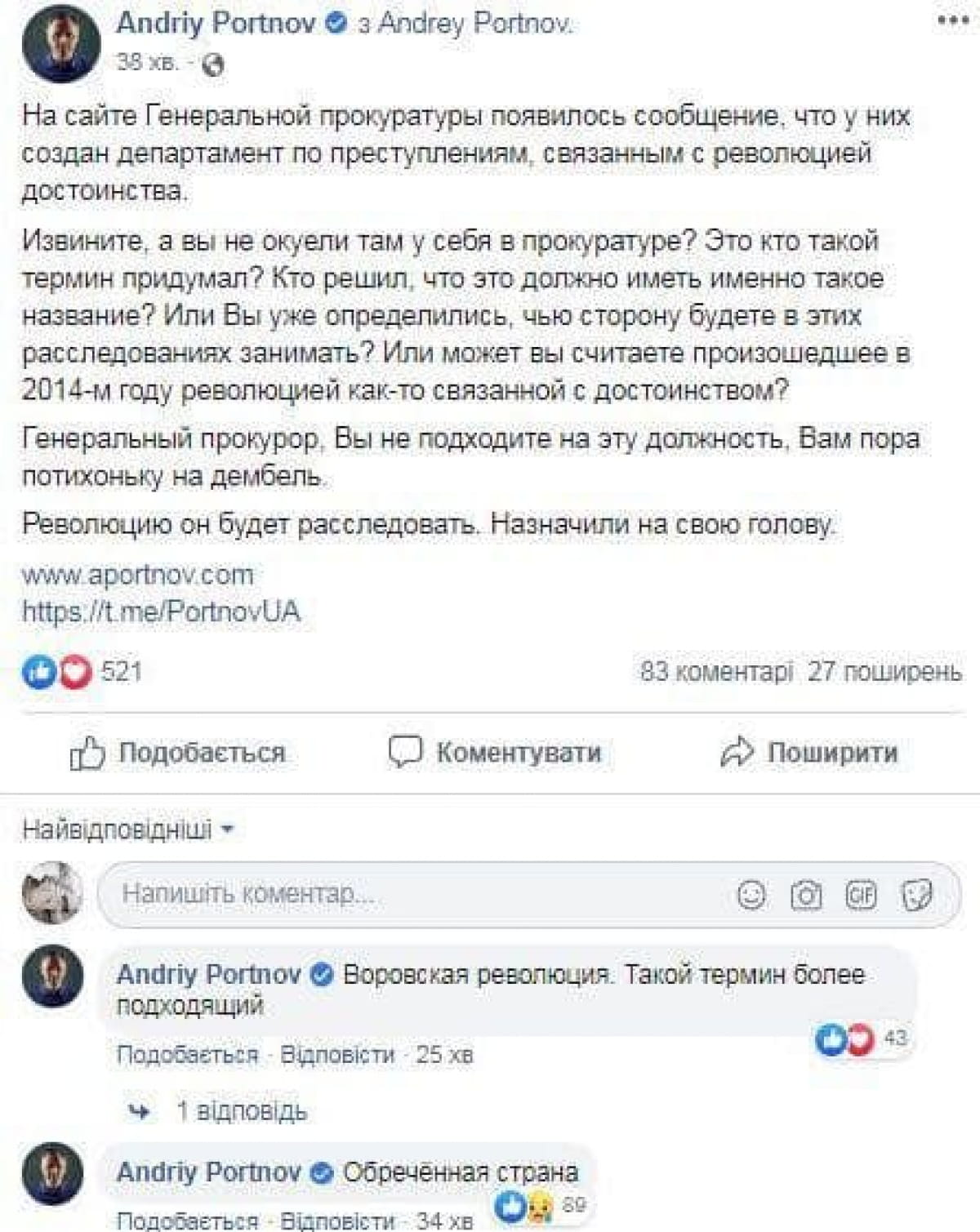Share the post via Поширити
Viewport: 980px width, 1232px height.
click(x=808, y=753)
